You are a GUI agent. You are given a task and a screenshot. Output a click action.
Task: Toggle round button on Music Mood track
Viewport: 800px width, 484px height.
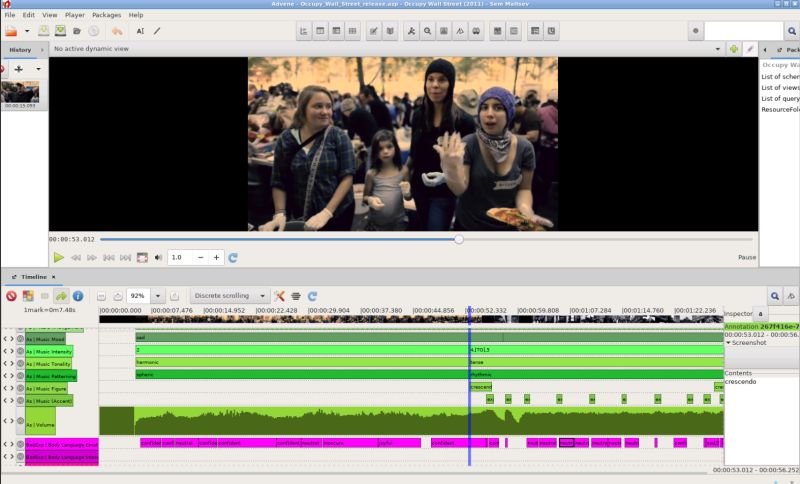coord(20,339)
